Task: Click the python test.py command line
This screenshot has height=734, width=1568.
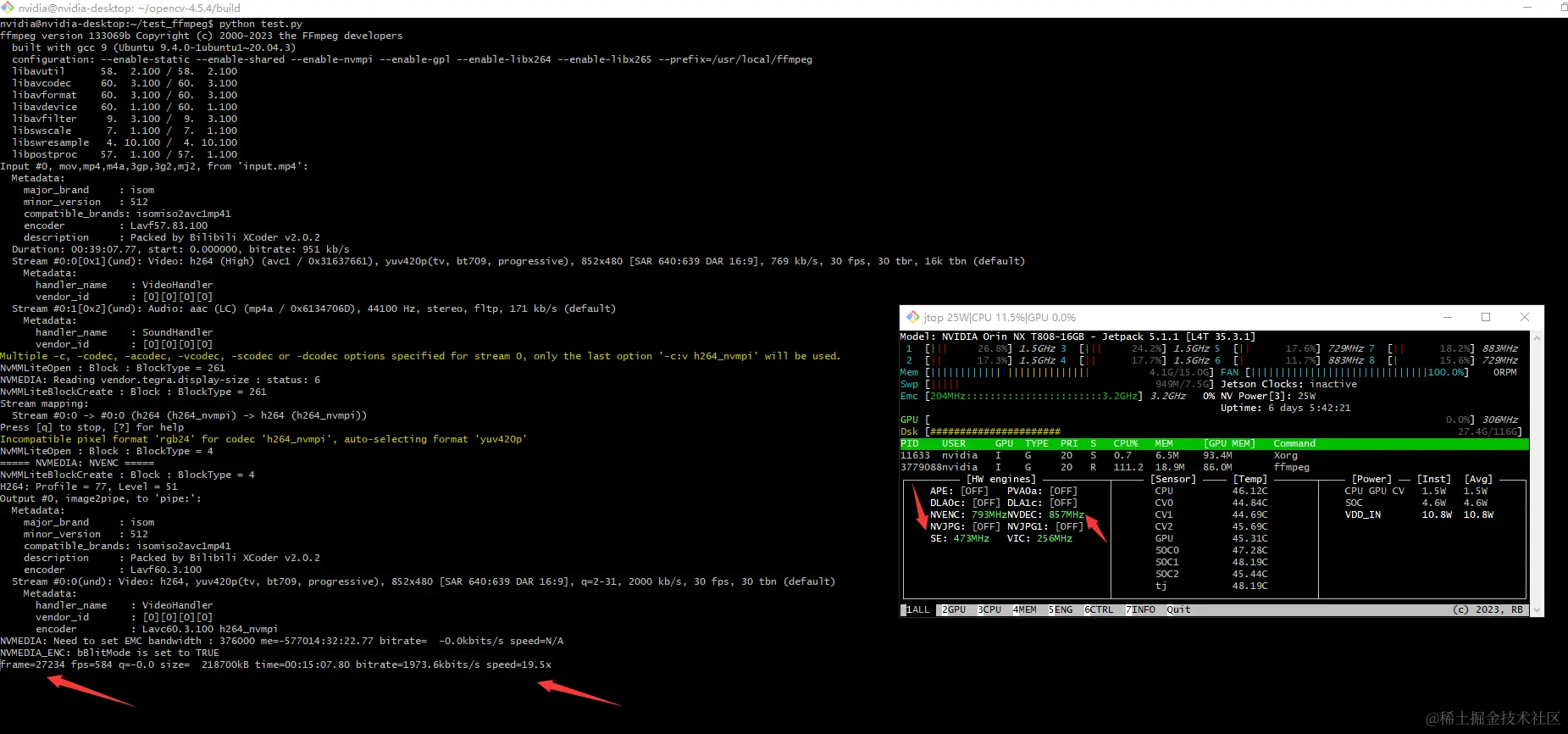Action: [x=152, y=24]
